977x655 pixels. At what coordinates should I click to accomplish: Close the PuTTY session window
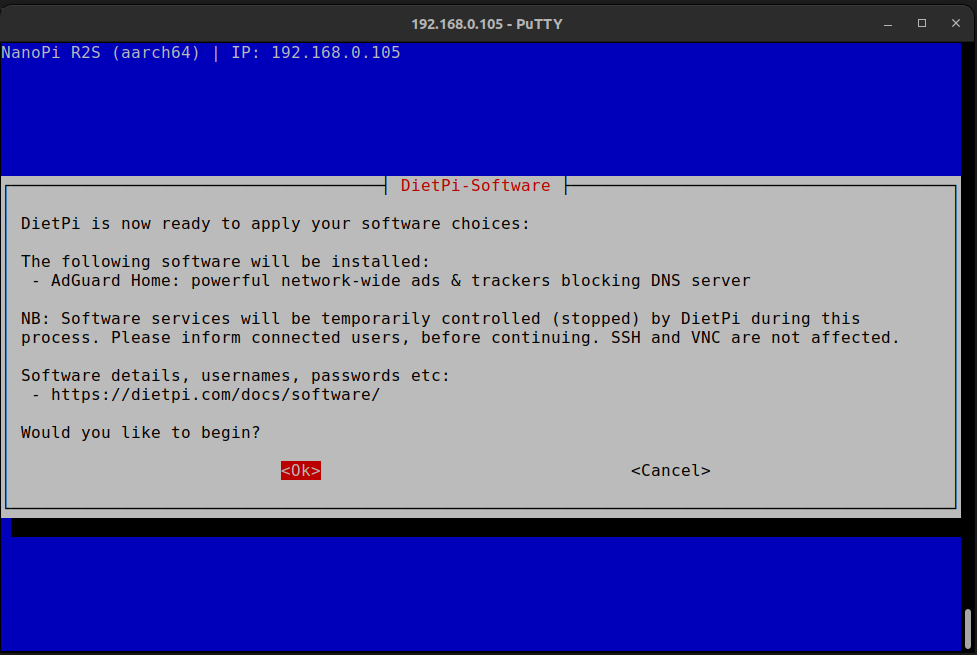(x=956, y=23)
